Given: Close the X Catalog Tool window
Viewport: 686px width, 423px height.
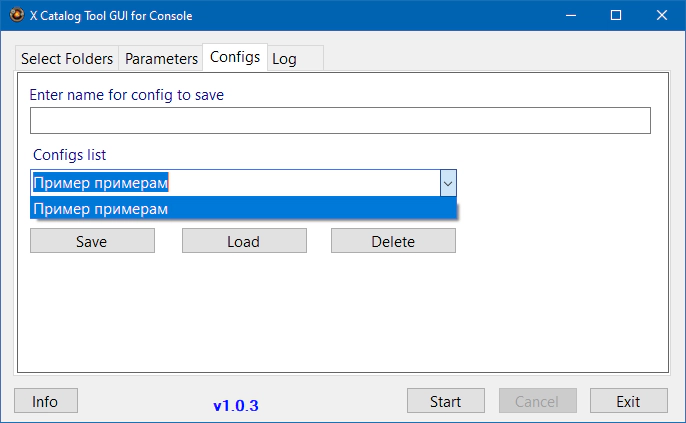Looking at the screenshot, I should pyautogui.click(x=662, y=16).
